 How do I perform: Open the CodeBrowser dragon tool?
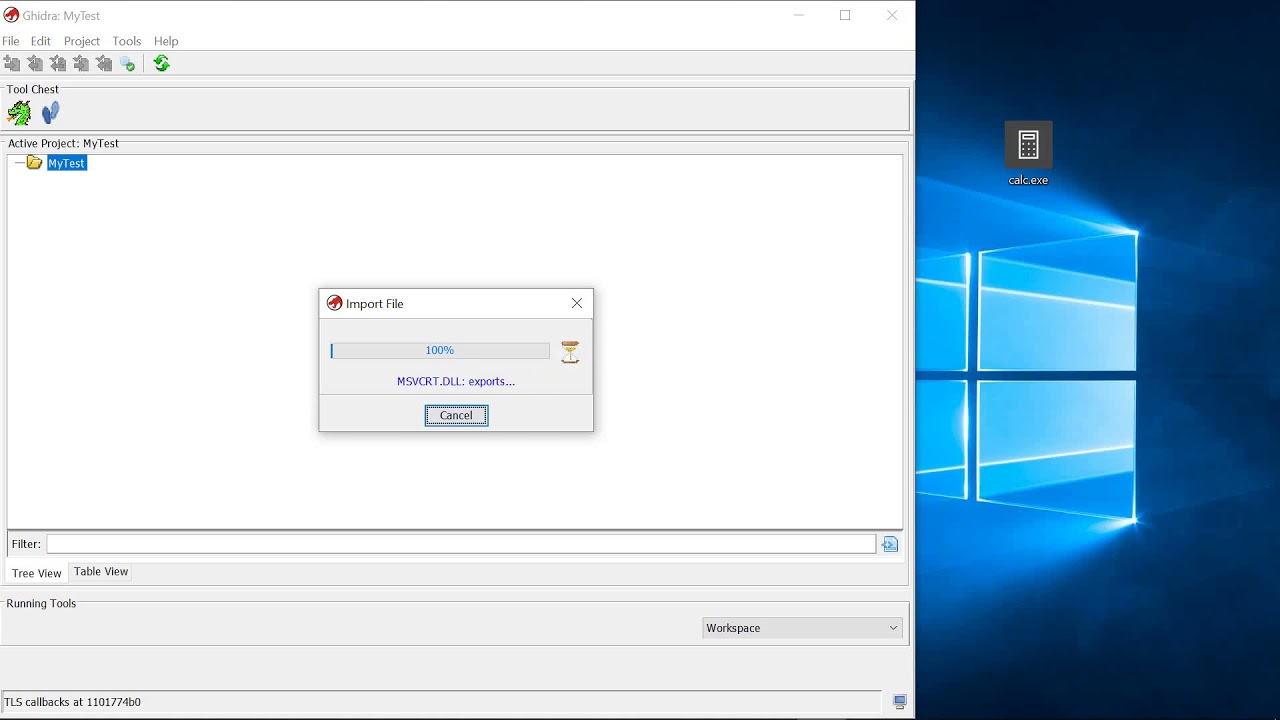click(19, 113)
